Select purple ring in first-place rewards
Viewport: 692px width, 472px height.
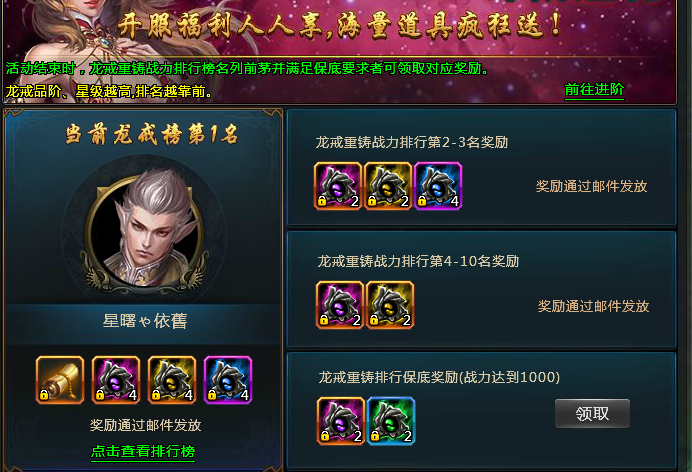pyautogui.click(x=116, y=380)
